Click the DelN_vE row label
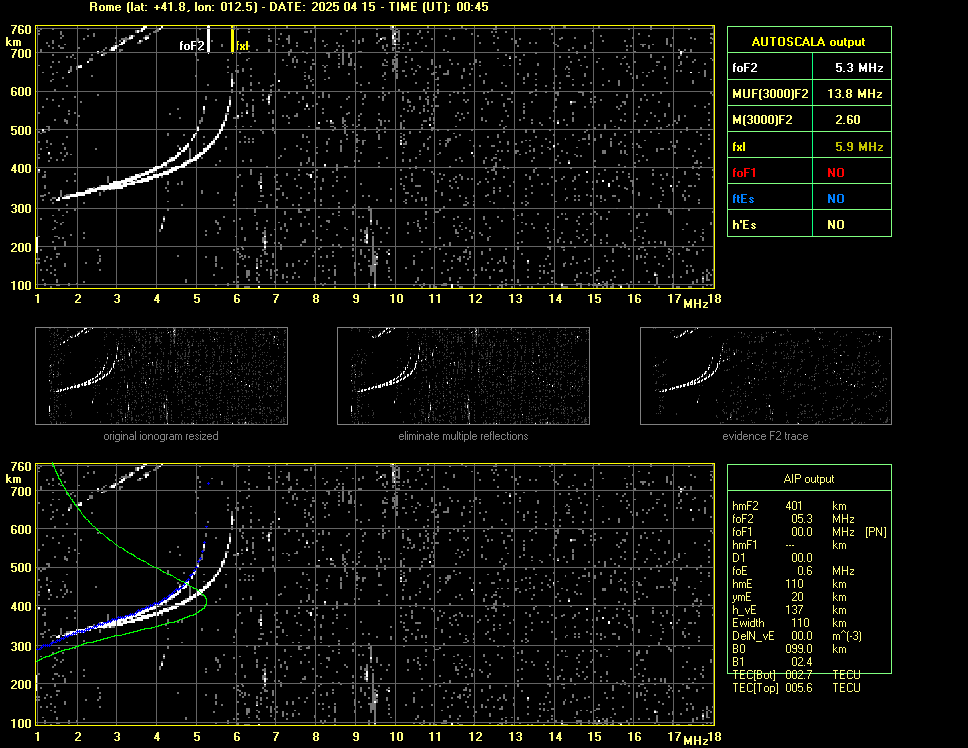Screen dimensions: 968x748 click(753, 636)
